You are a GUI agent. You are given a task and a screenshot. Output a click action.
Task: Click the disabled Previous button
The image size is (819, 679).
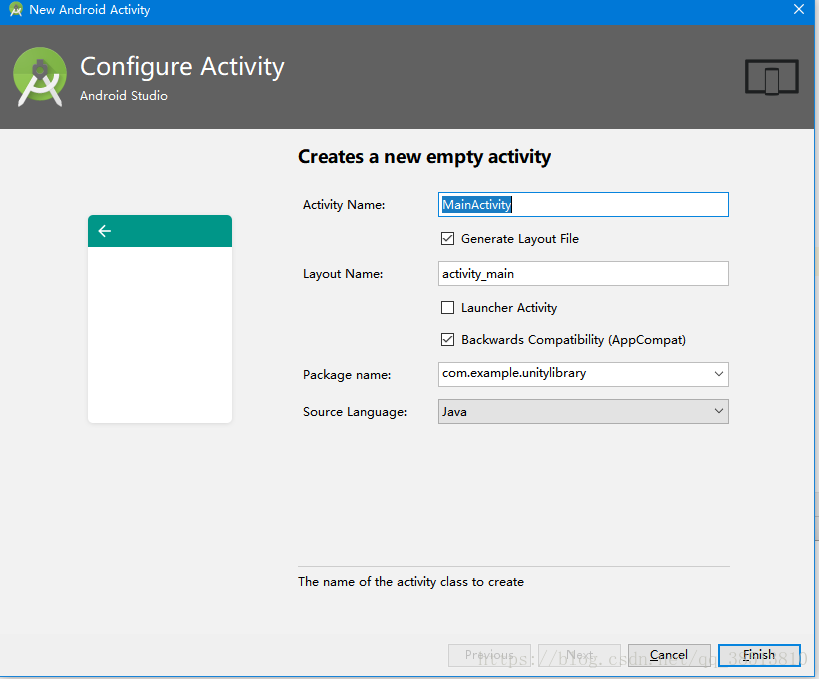click(x=489, y=655)
